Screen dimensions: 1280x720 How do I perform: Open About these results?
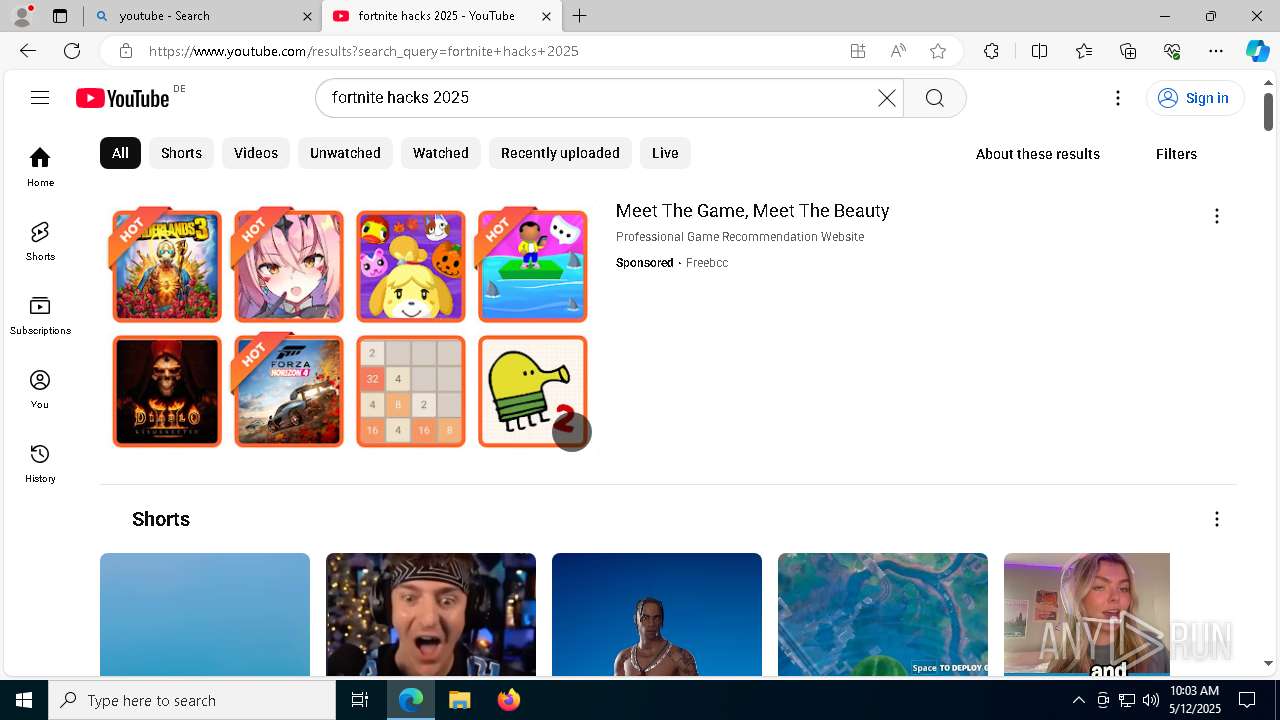coord(1037,154)
